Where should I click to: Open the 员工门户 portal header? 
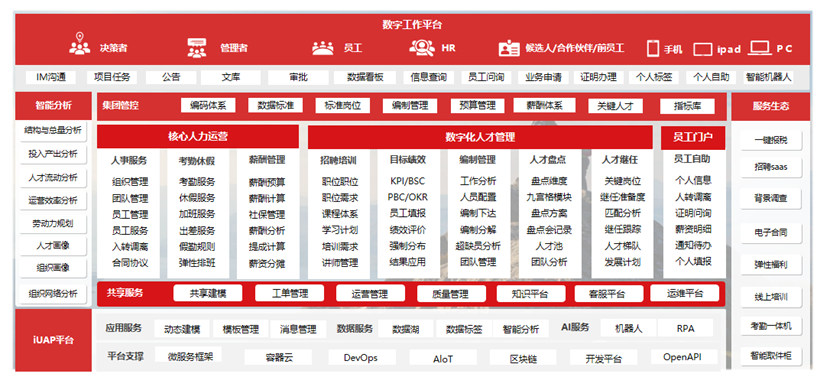(x=693, y=138)
